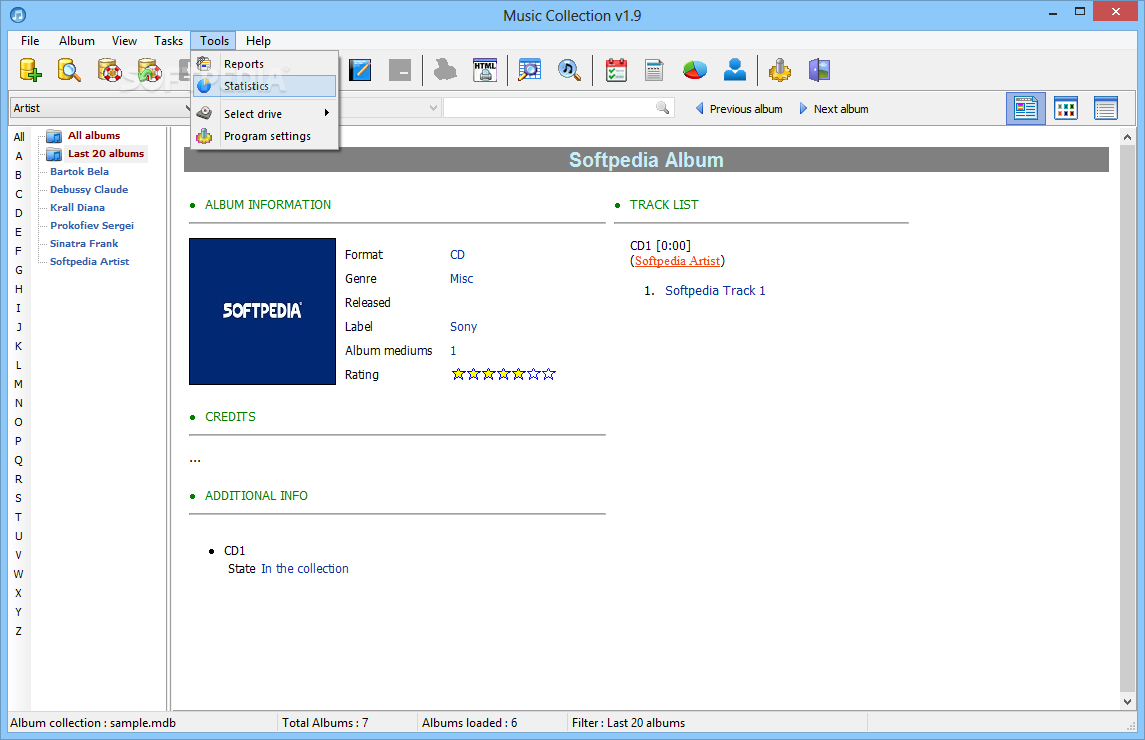The height and width of the screenshot is (740, 1145).
Task: Click the star rating control
Action: click(503, 374)
